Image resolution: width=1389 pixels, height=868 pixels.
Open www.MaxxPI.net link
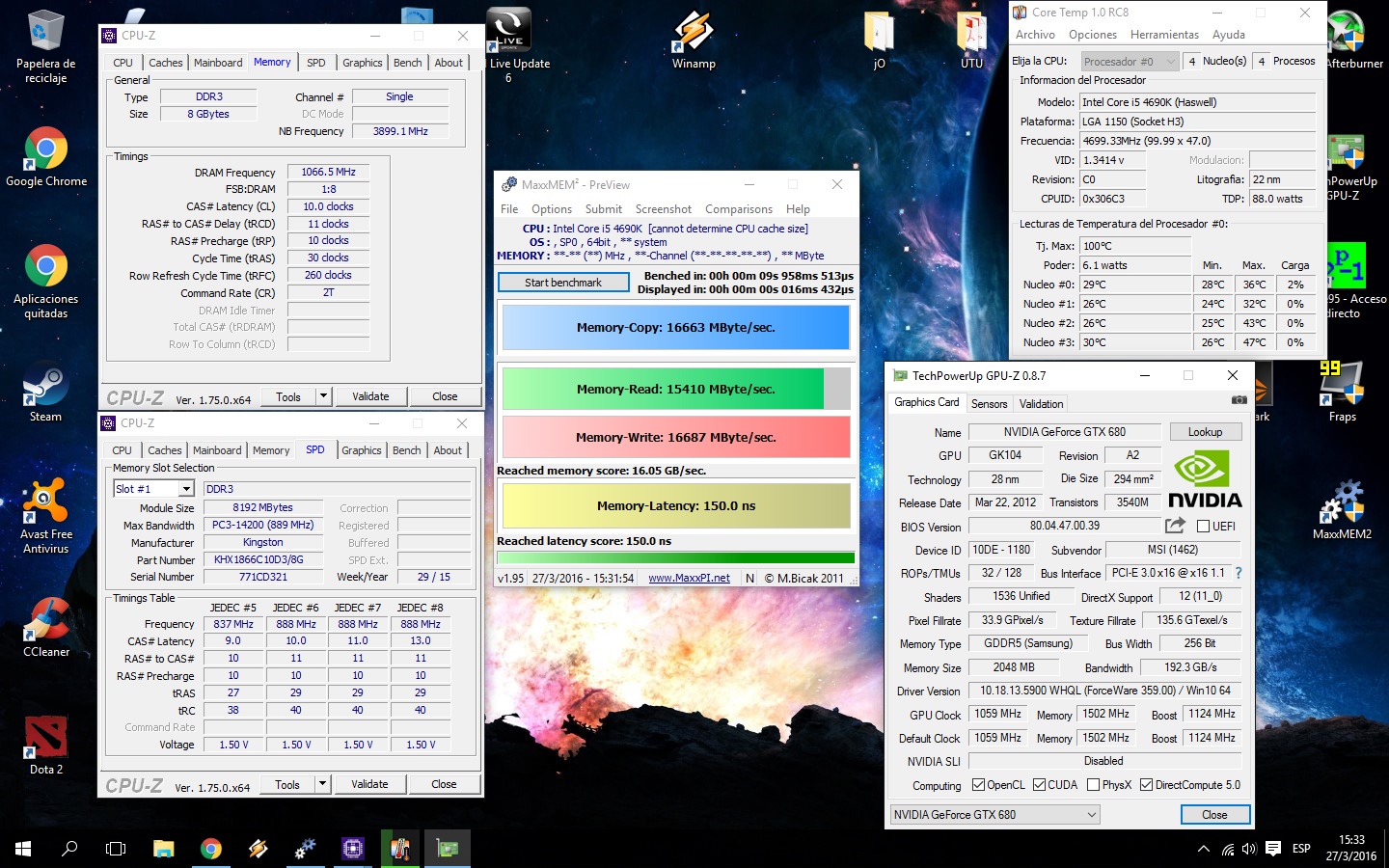[x=689, y=578]
